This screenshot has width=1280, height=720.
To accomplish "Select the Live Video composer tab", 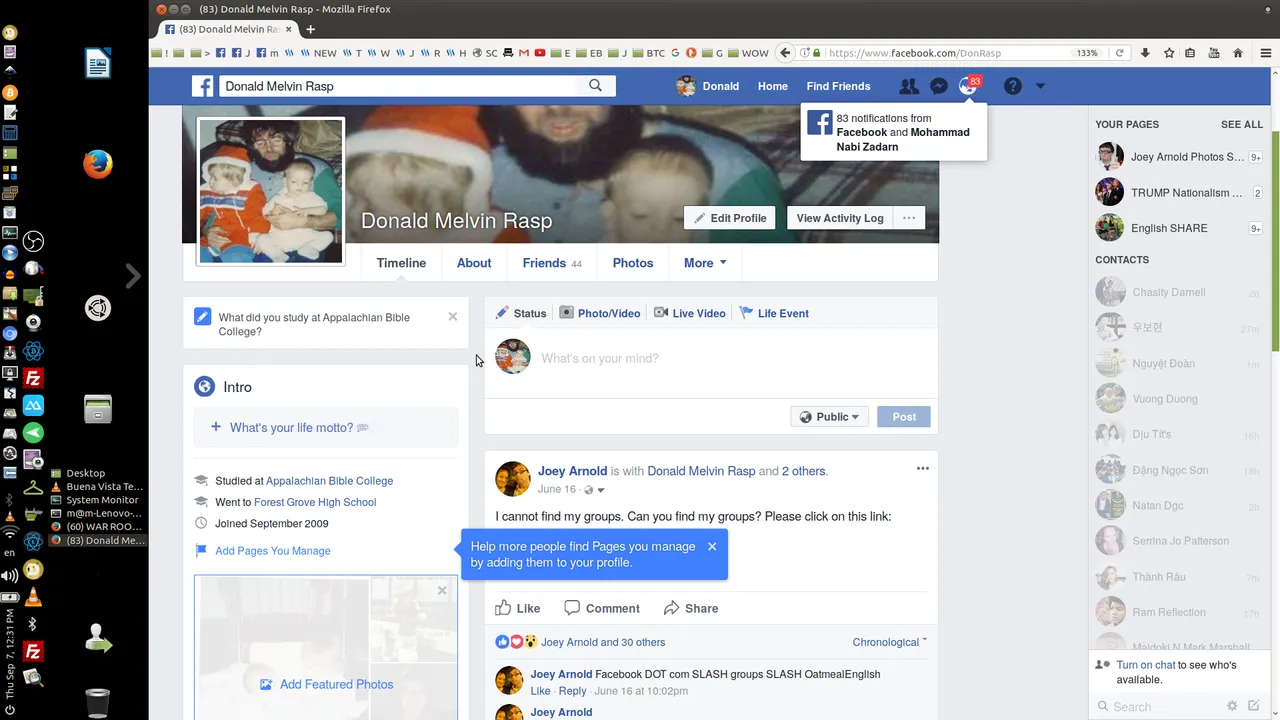I will pos(689,313).
